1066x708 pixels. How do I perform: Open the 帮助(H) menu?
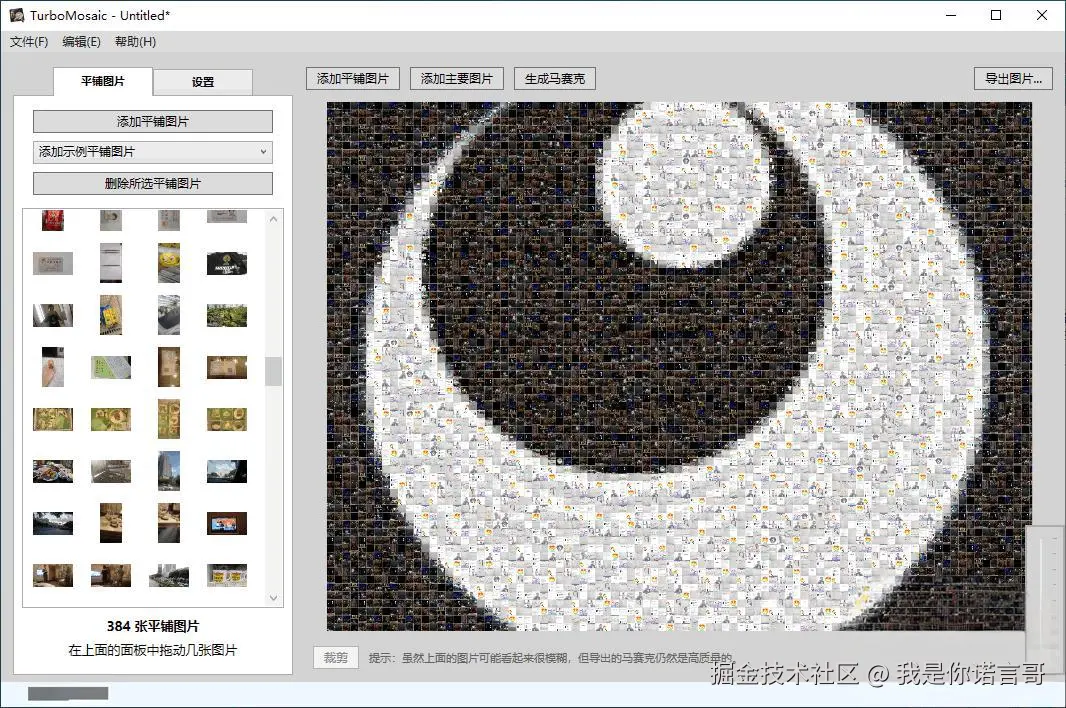[x=135, y=41]
